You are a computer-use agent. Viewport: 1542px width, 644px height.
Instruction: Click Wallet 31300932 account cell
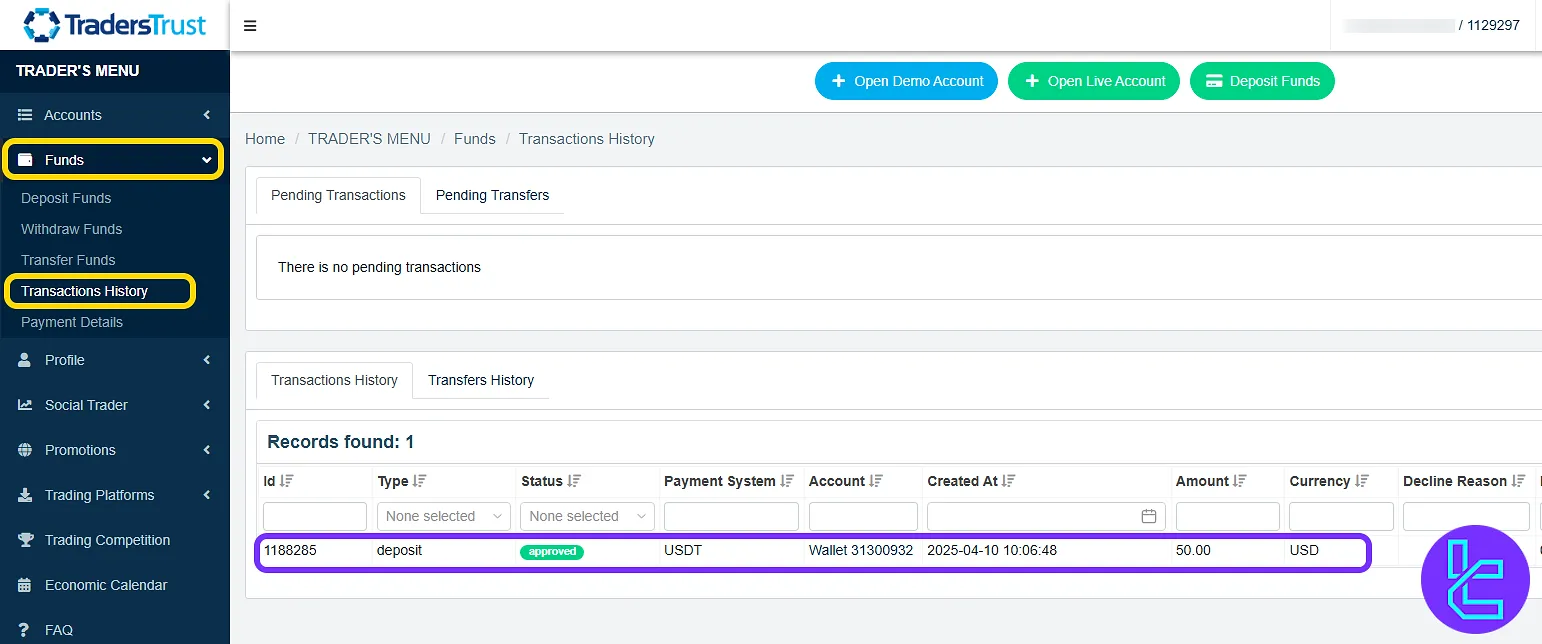(861, 550)
